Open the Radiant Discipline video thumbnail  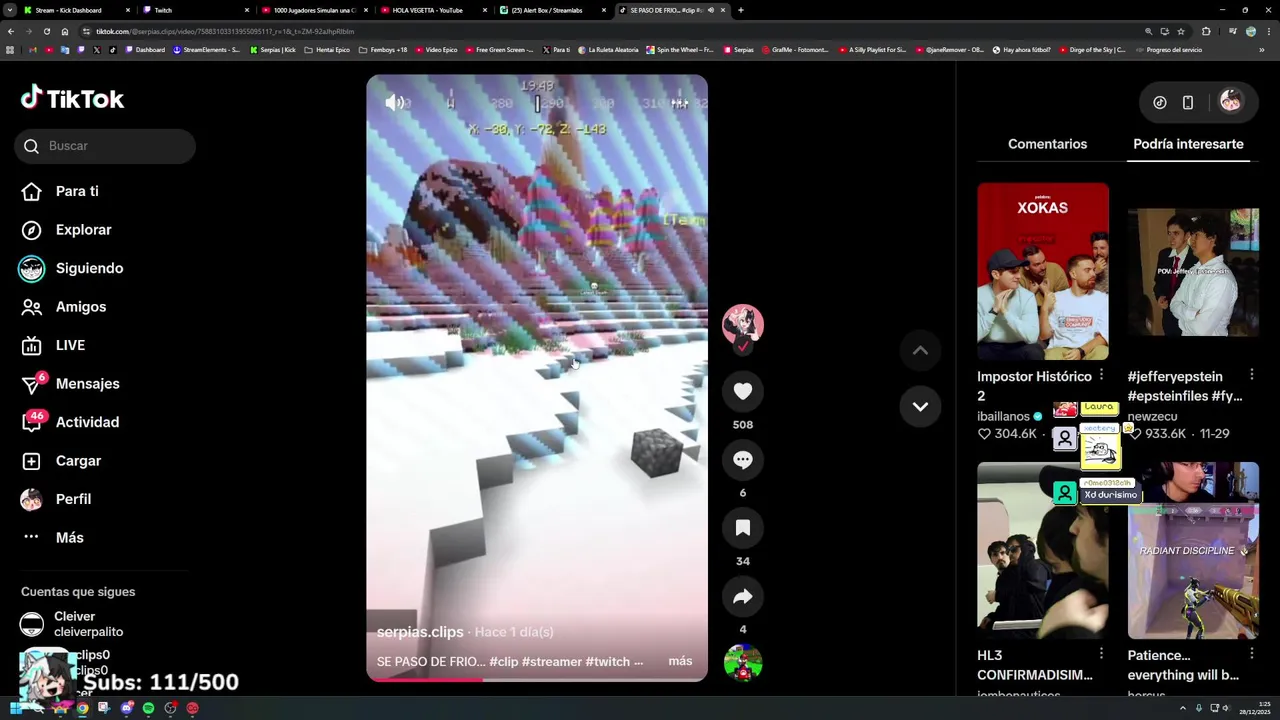(x=1193, y=550)
